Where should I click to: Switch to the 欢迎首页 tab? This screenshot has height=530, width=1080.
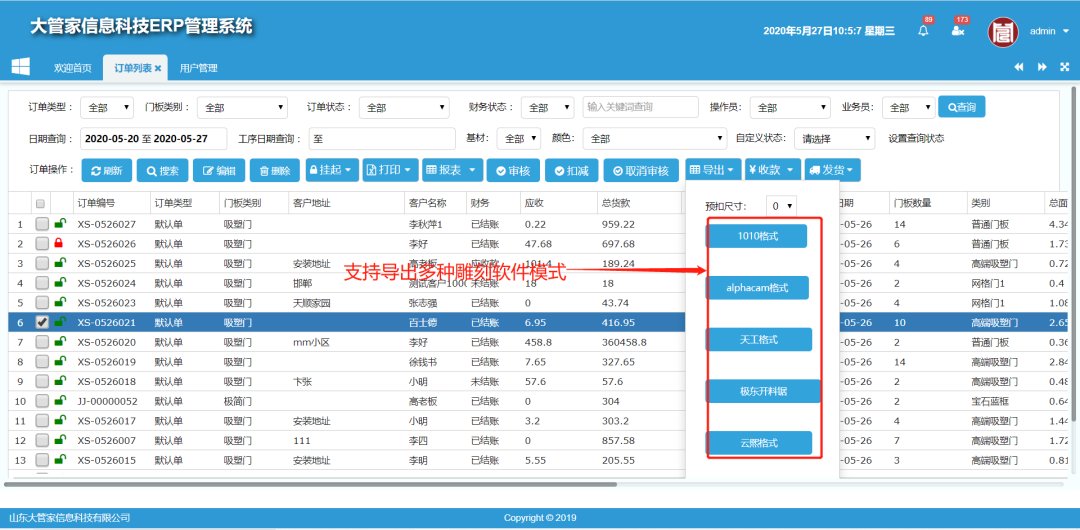72,68
